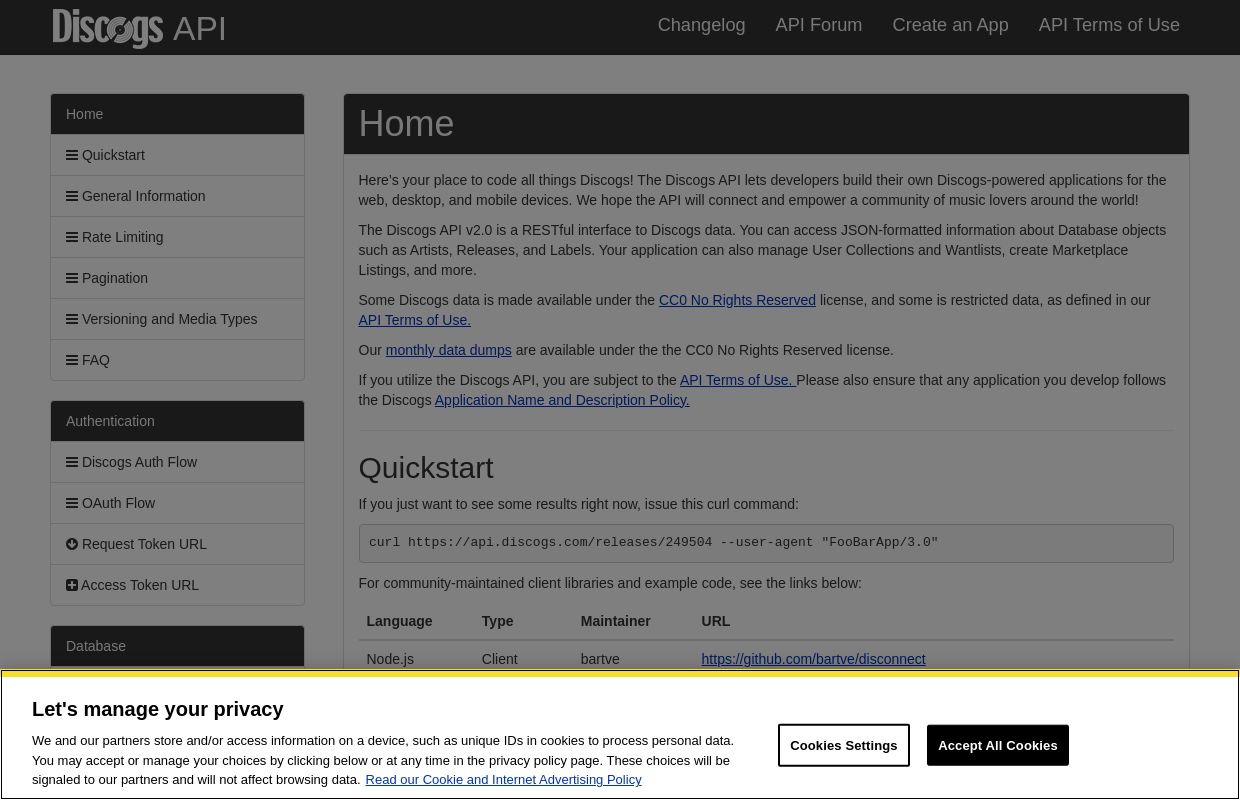Open the Access Token URL entry
The width and height of the screenshot is (1240, 800).
coord(178,585)
